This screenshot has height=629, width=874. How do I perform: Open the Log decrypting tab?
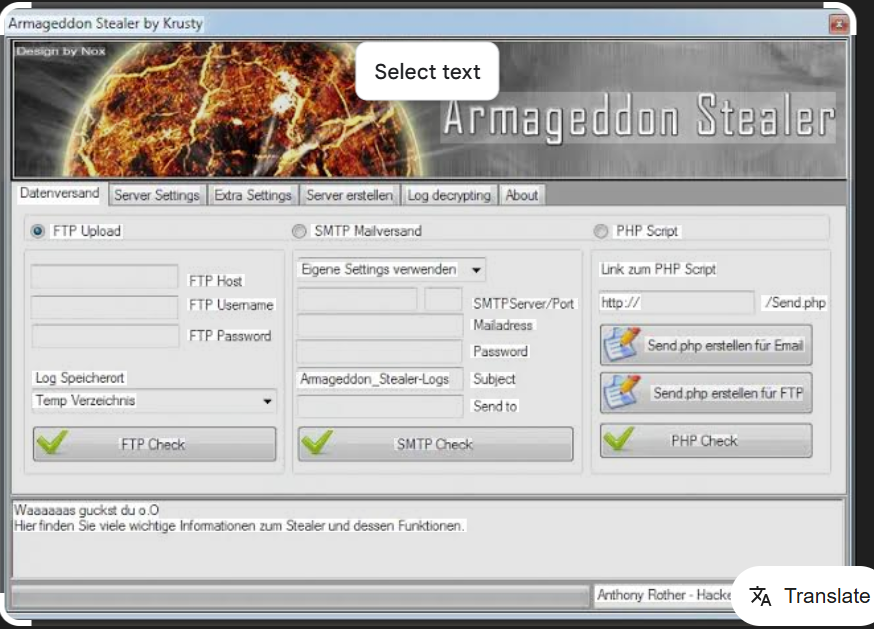click(449, 195)
